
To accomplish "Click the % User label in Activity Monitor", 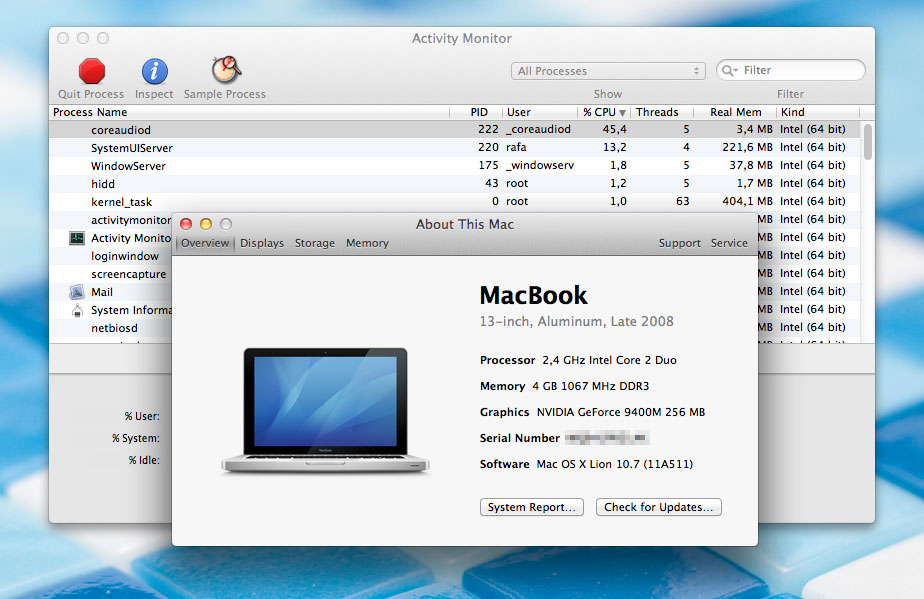I will [x=142, y=416].
